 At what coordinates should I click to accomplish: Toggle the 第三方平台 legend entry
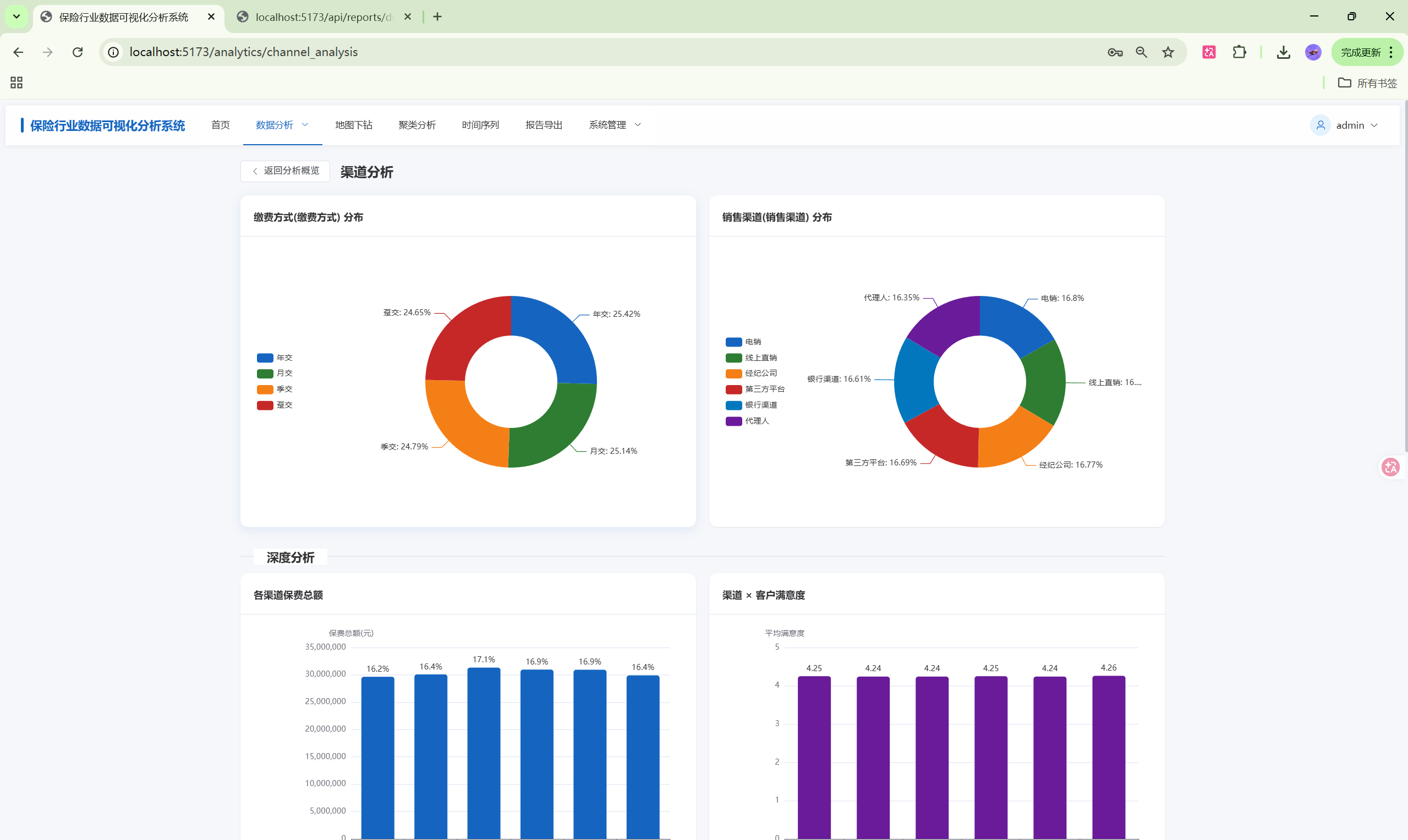pyautogui.click(x=755, y=389)
